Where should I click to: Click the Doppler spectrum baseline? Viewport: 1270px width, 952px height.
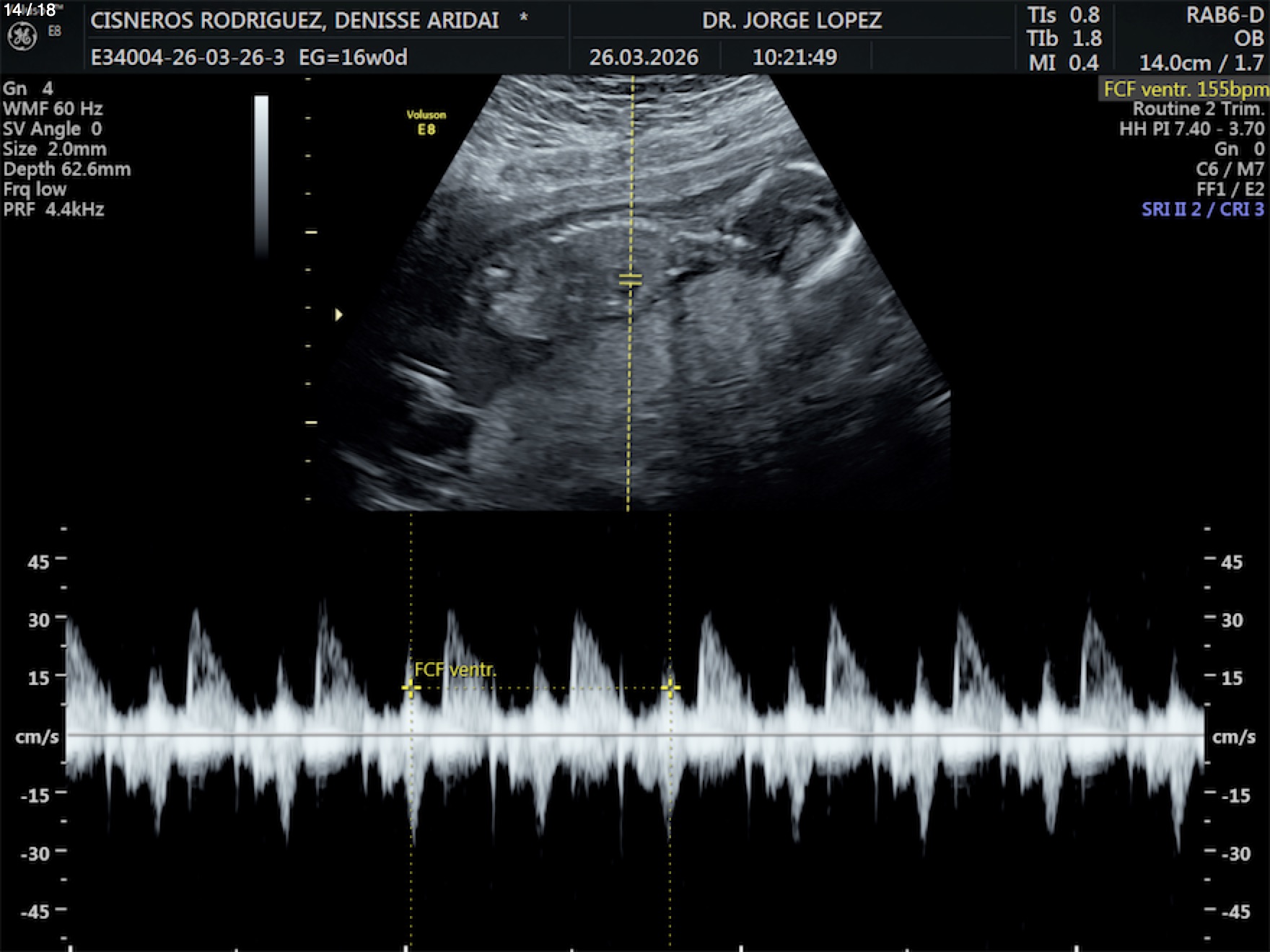click(x=635, y=735)
